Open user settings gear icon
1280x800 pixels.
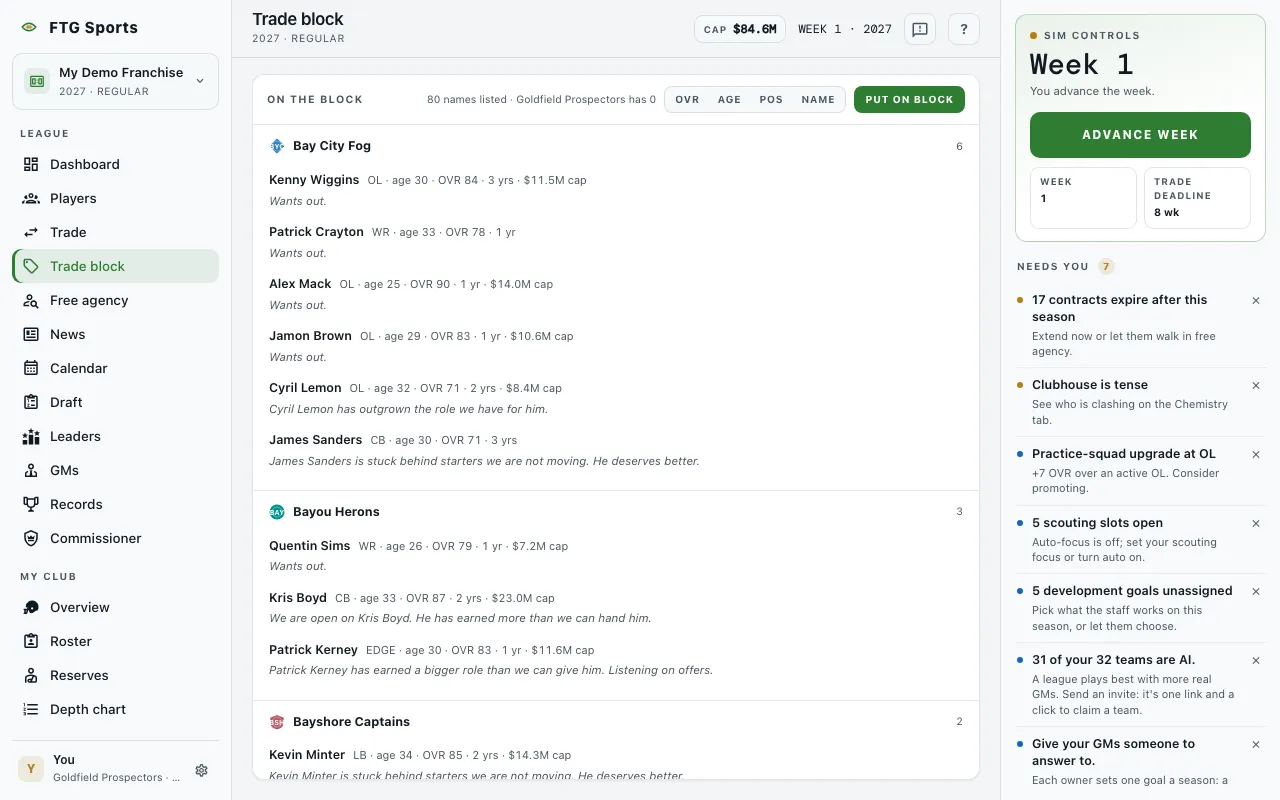click(x=201, y=770)
